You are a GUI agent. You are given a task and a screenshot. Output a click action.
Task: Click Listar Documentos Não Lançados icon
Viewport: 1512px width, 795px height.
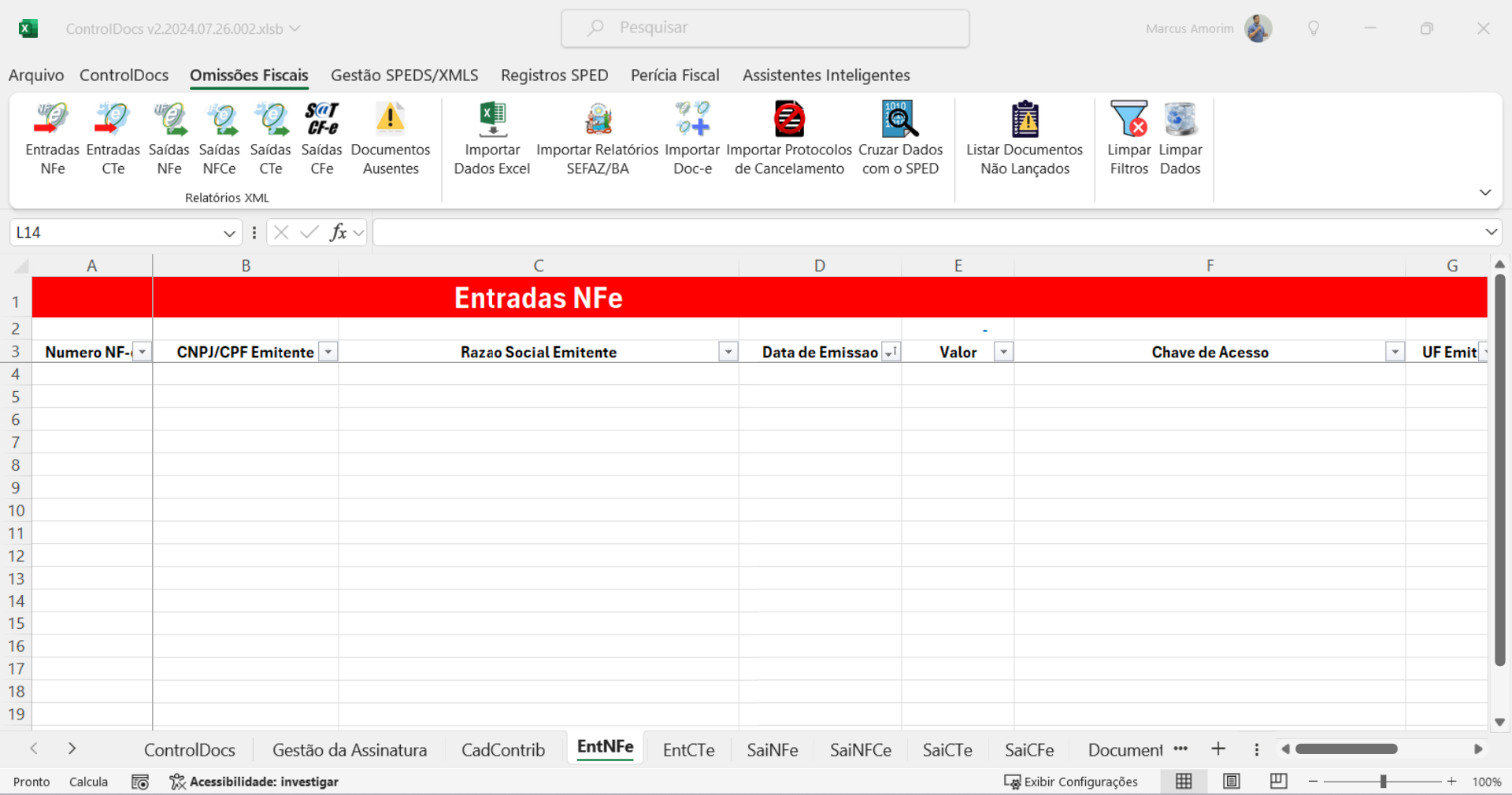[x=1025, y=120]
